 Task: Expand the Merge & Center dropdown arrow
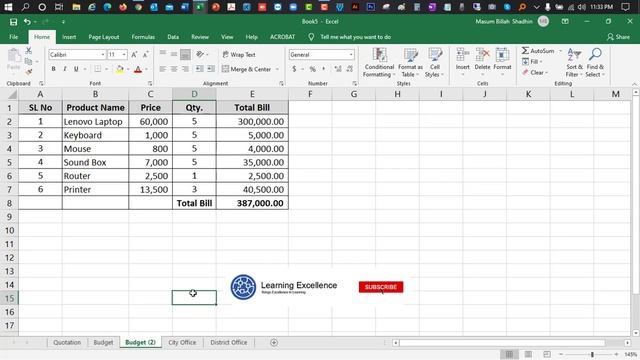[x=277, y=69]
